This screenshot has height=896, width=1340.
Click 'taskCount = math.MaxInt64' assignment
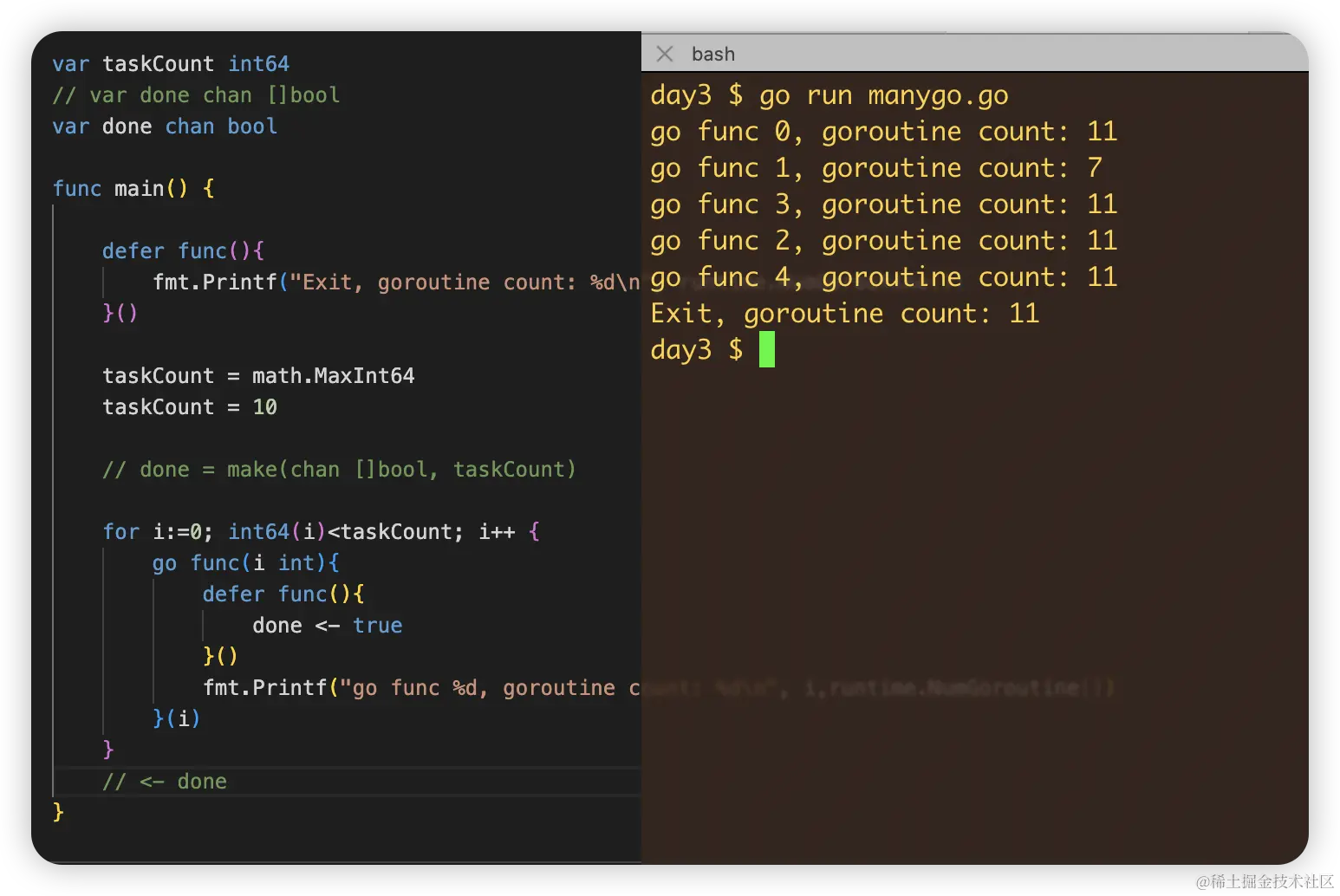[x=258, y=376]
